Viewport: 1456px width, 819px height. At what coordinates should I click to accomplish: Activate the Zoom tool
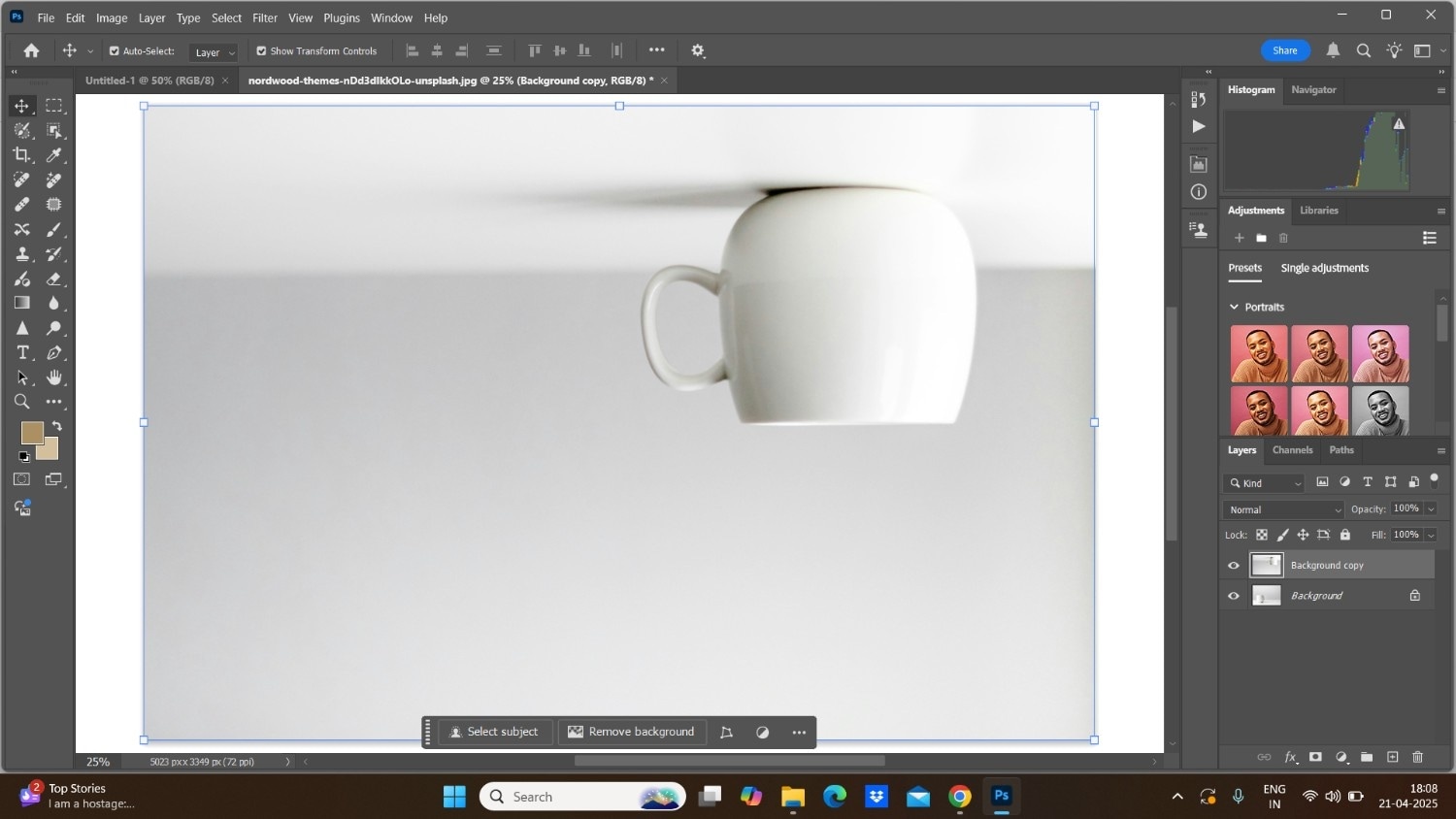point(21,402)
